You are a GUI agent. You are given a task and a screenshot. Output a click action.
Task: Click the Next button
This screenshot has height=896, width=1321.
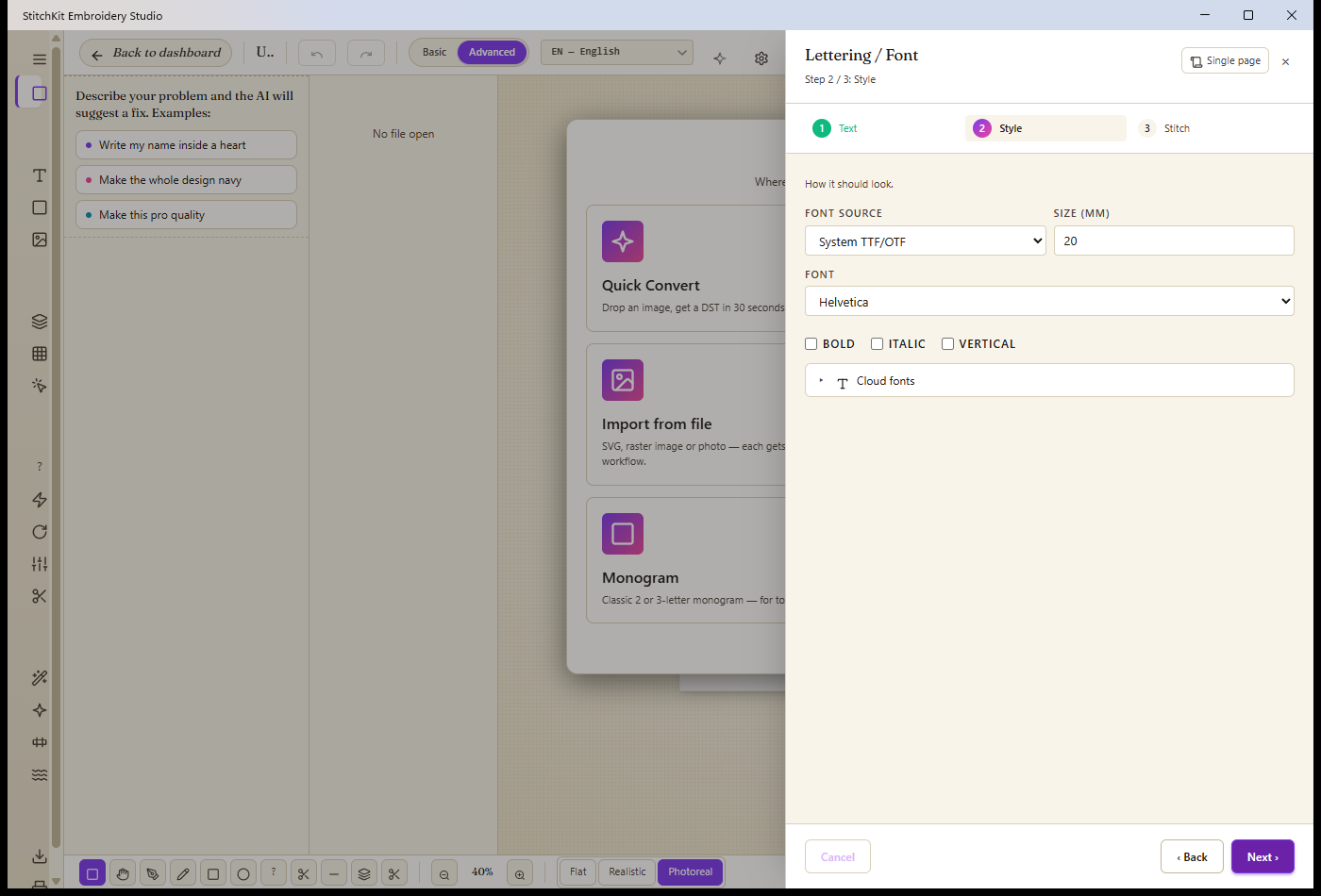[x=1262, y=856]
